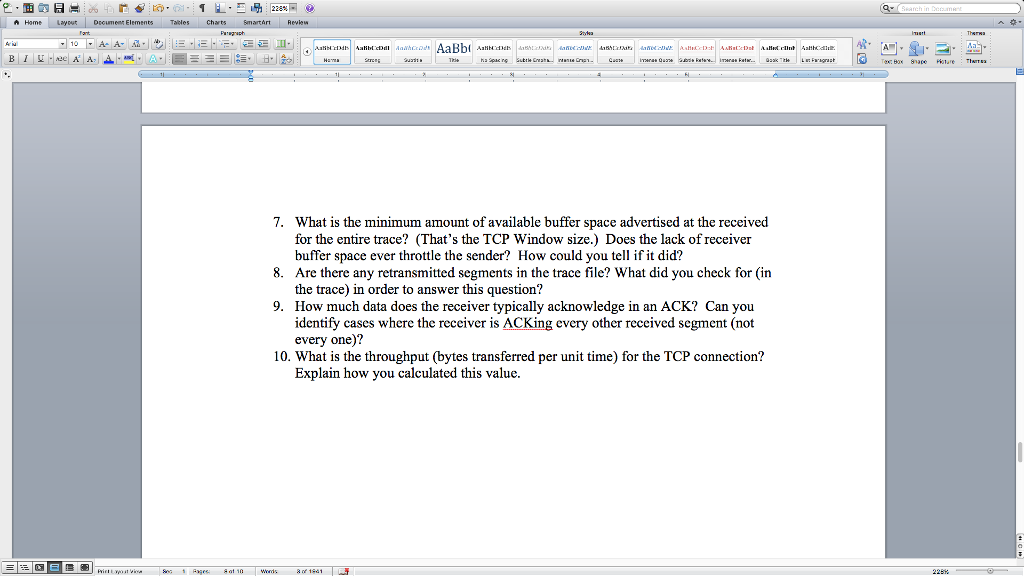Insert a Picture from the Insert group
The height and width of the screenshot is (576, 1024).
click(944, 47)
